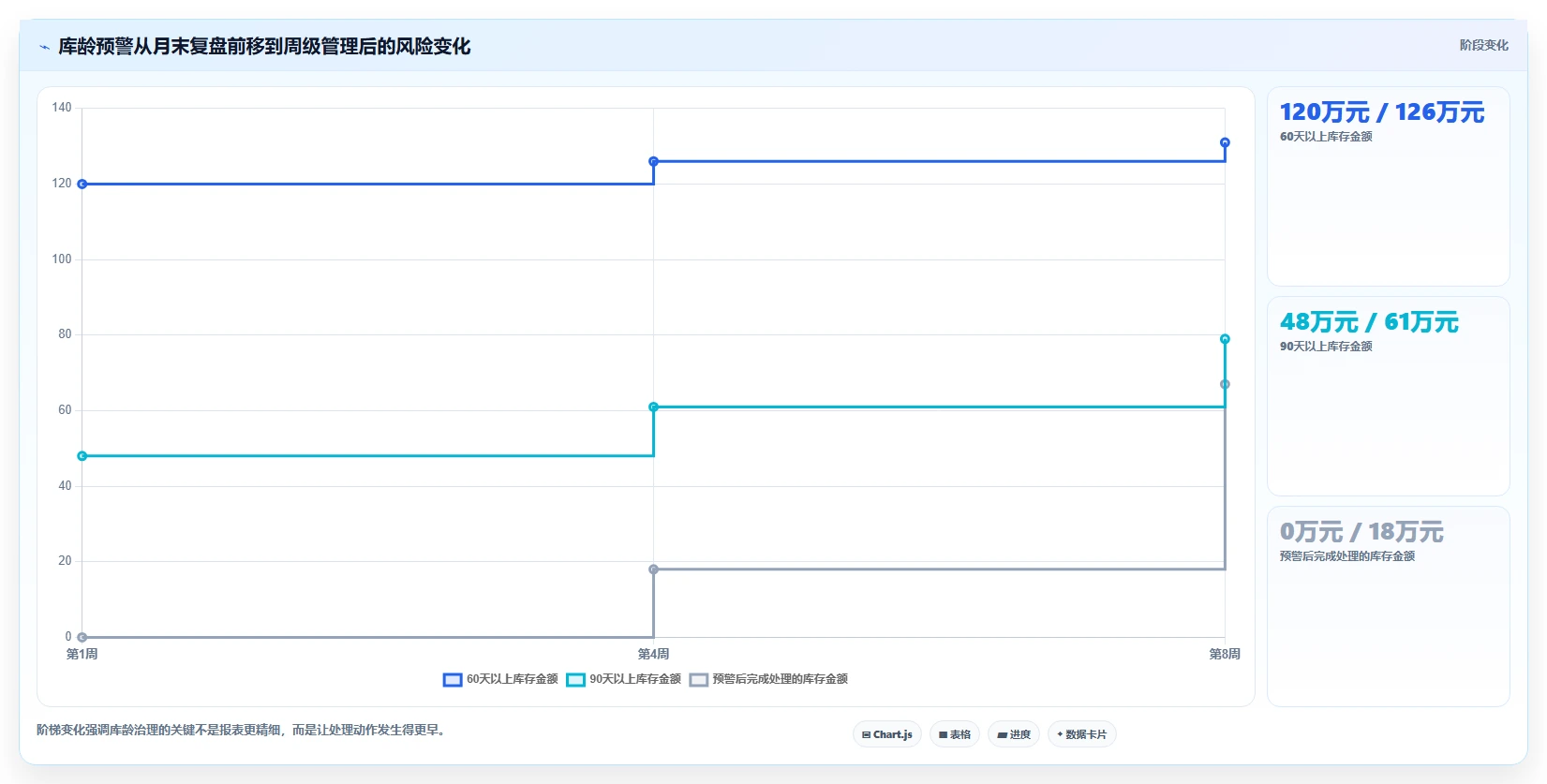1547x784 pixels.
Task: Click the 20 y-axis value
Action: coord(65,561)
